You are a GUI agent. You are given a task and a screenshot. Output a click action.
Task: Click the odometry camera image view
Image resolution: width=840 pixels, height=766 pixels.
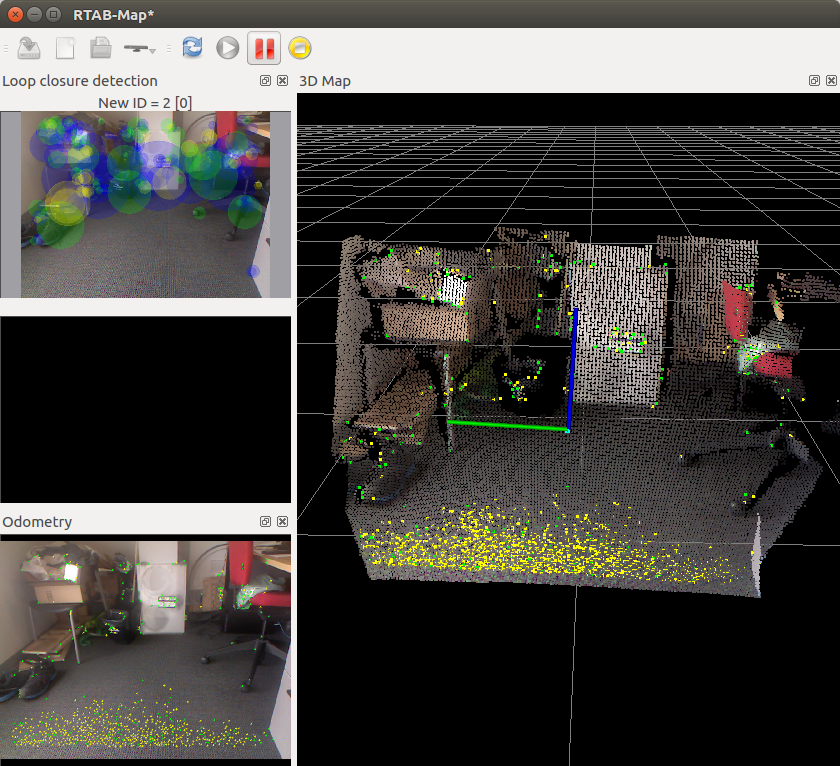pos(145,647)
